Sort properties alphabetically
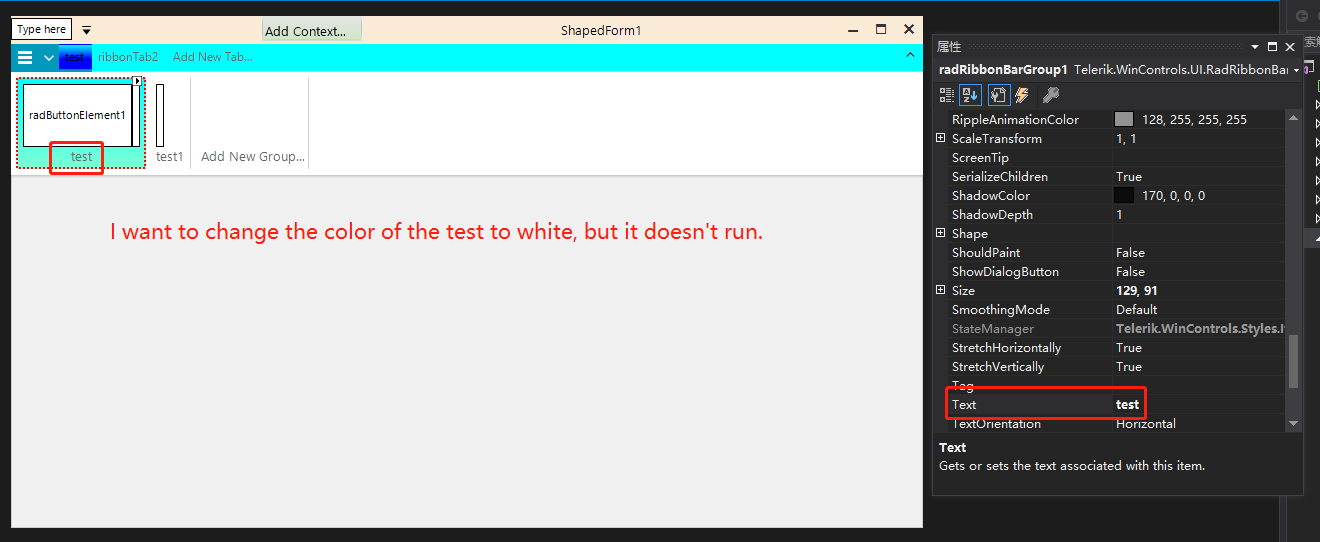Screen dimensions: 1320x542 [970, 95]
